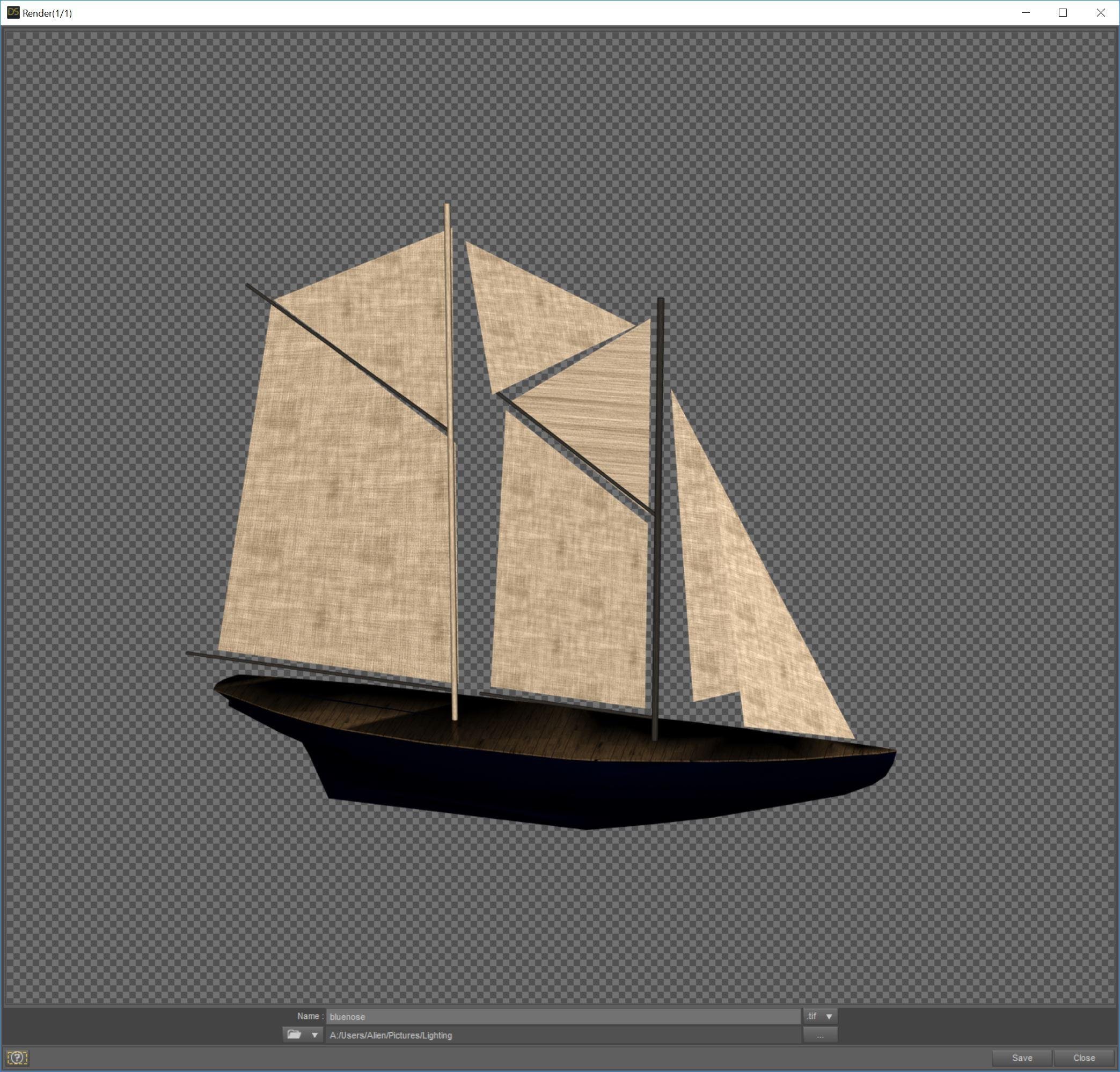Open the .tif file format dropdown

tap(820, 1016)
